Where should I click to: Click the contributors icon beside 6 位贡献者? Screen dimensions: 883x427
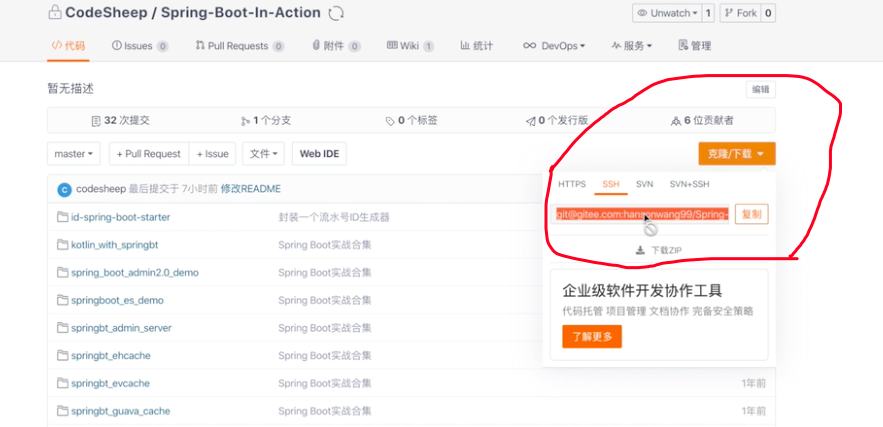pos(676,121)
